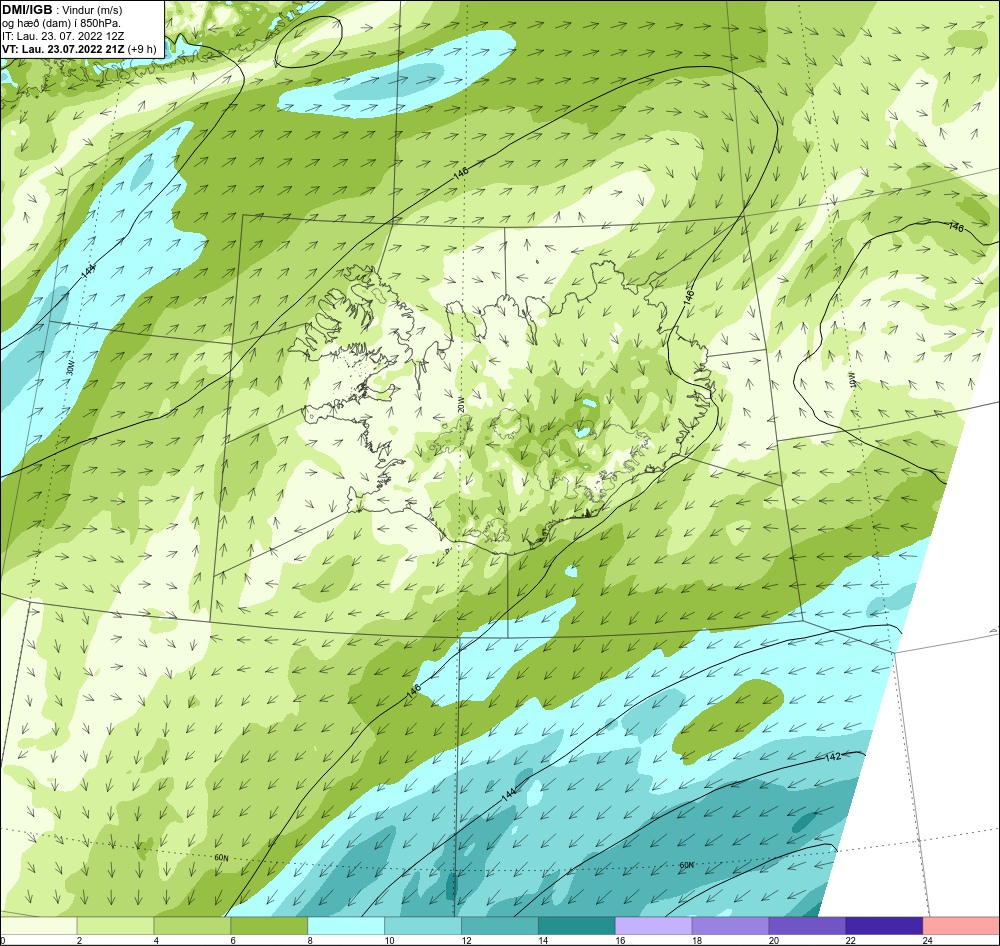The width and height of the screenshot is (1000, 946).
Task: Pick the 4–6 m/s green legend swatch
Action: (x=192, y=925)
